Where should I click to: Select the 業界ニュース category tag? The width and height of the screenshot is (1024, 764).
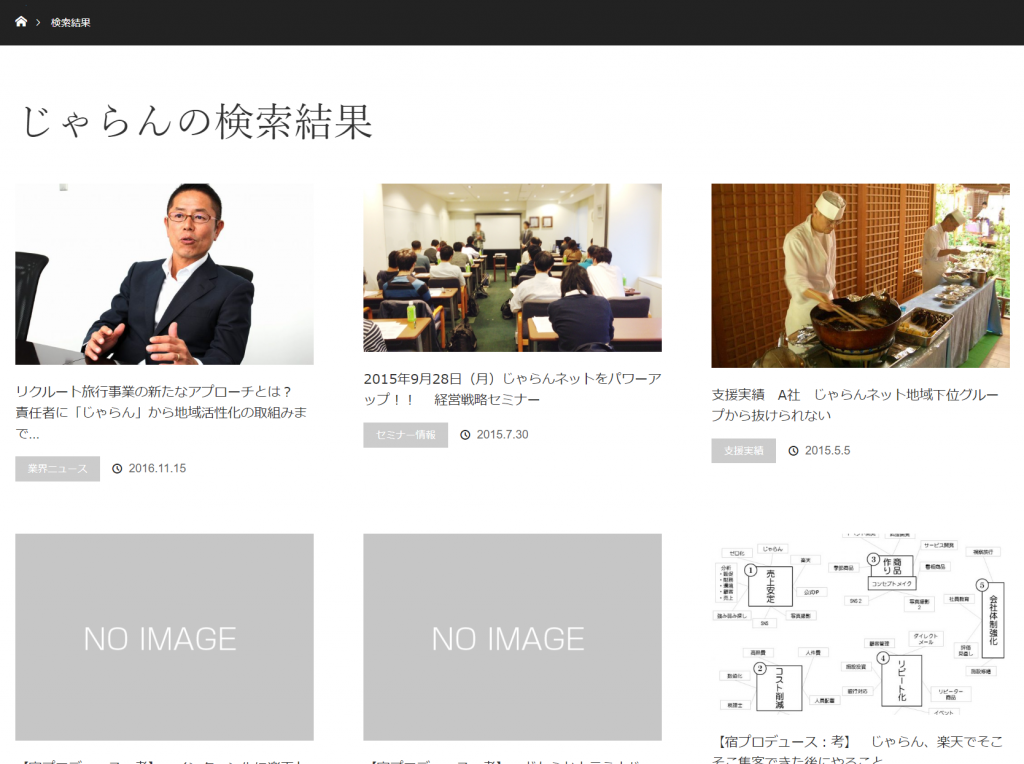click(x=57, y=469)
